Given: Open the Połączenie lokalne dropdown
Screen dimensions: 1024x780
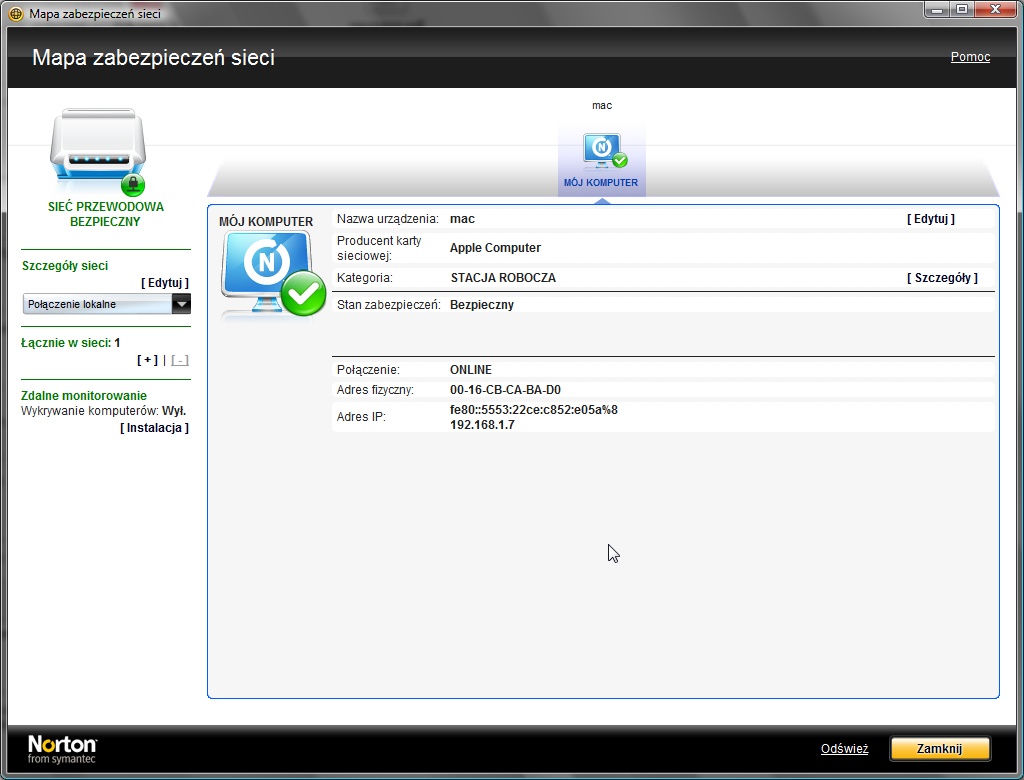Looking at the screenshot, I should pos(106,304).
